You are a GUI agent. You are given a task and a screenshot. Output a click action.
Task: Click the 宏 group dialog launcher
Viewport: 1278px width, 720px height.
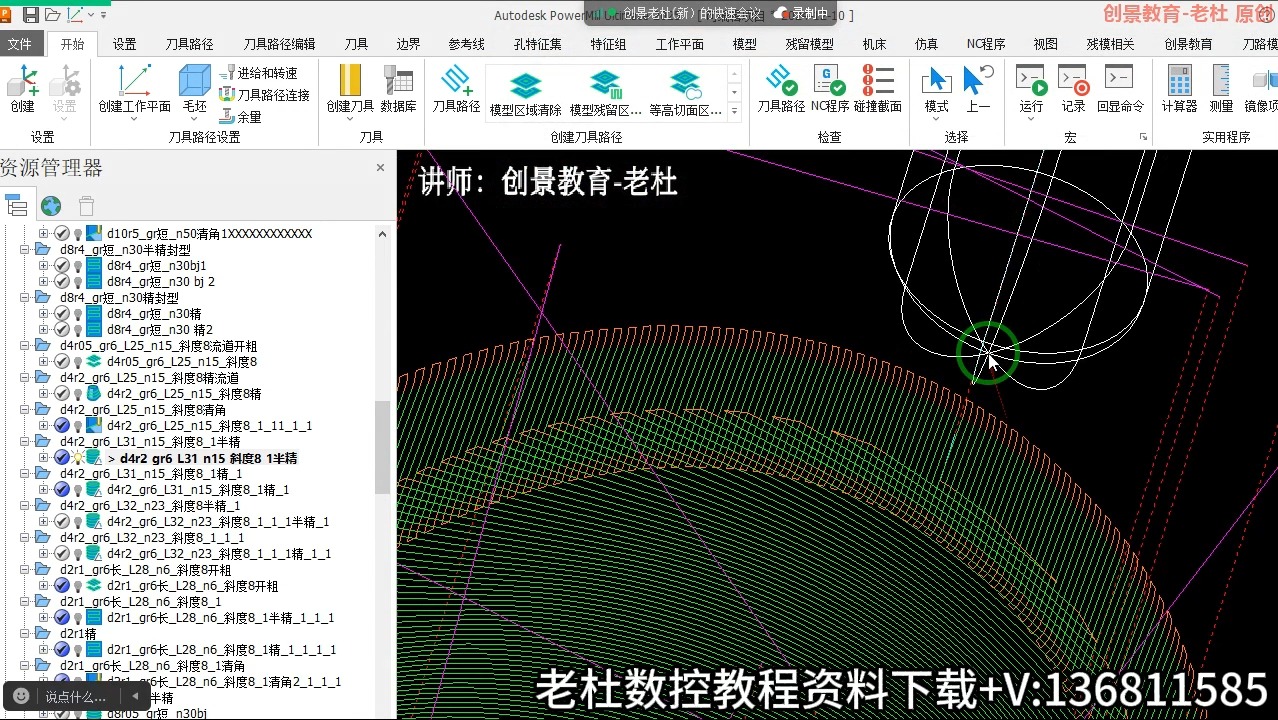coord(1142,137)
